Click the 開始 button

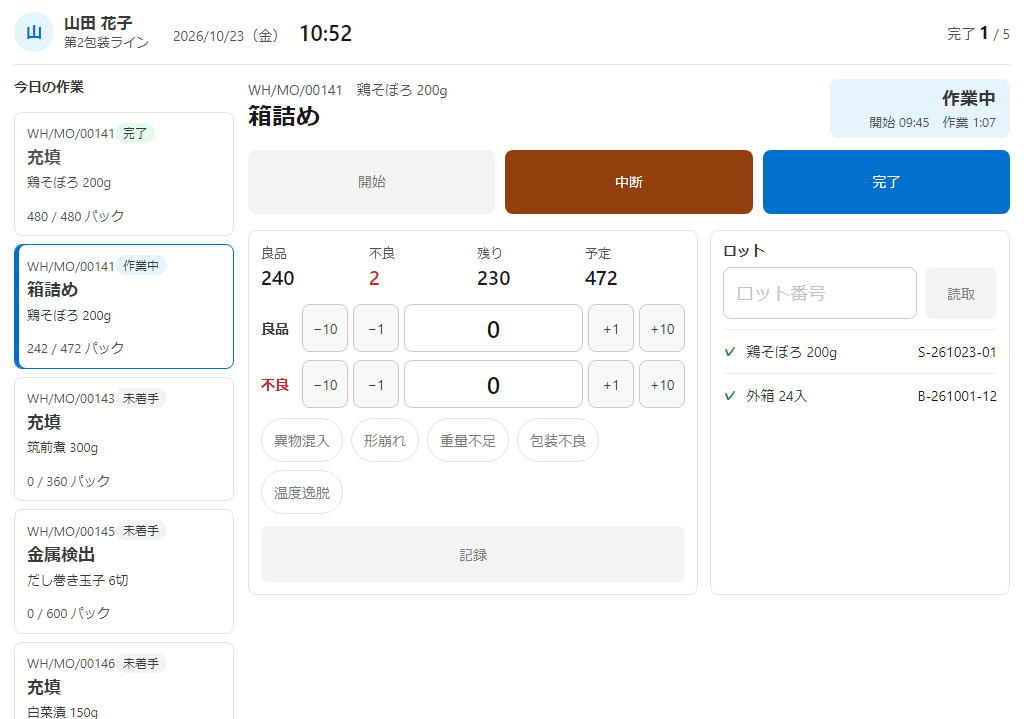click(372, 182)
